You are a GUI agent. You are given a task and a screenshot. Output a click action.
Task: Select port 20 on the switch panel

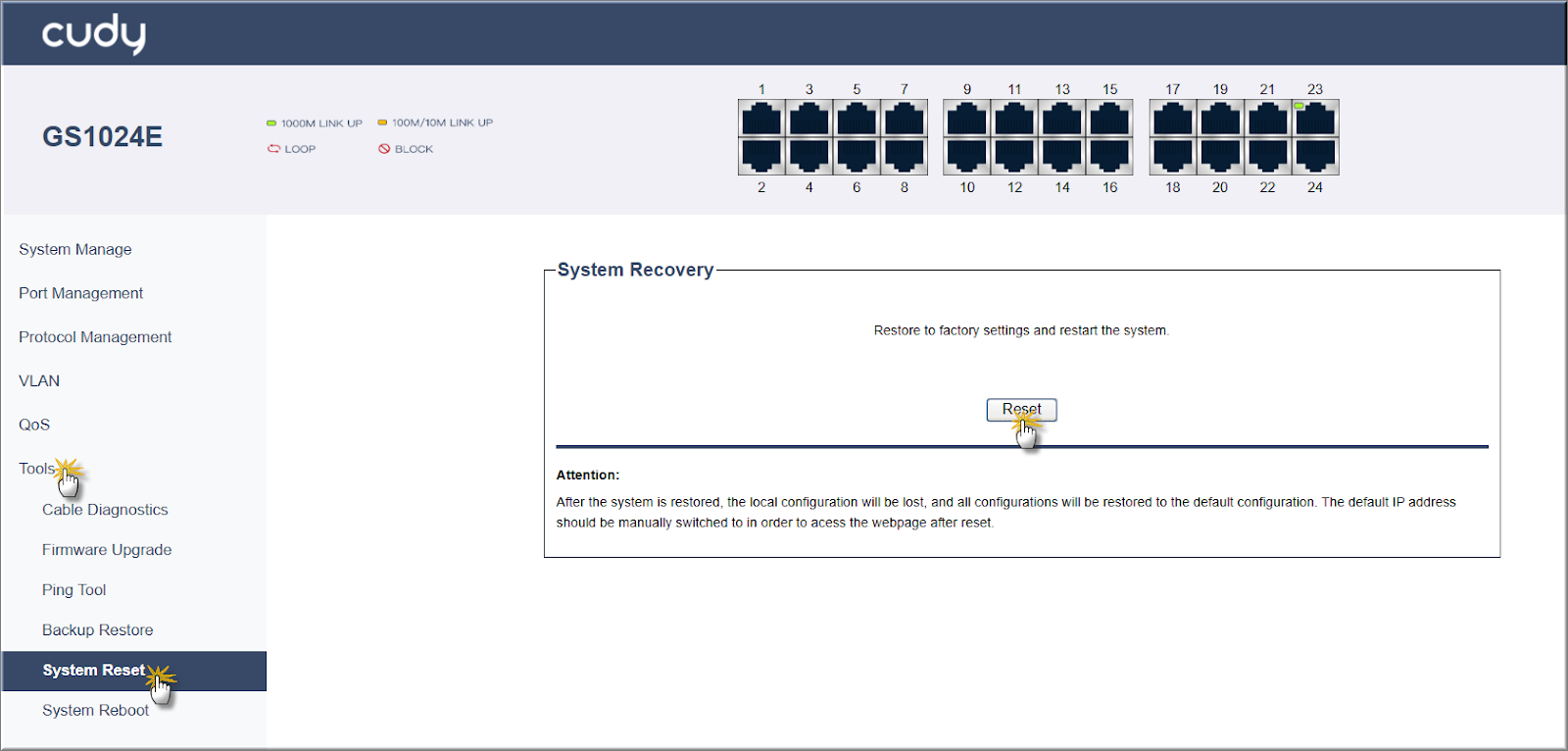[1220, 156]
